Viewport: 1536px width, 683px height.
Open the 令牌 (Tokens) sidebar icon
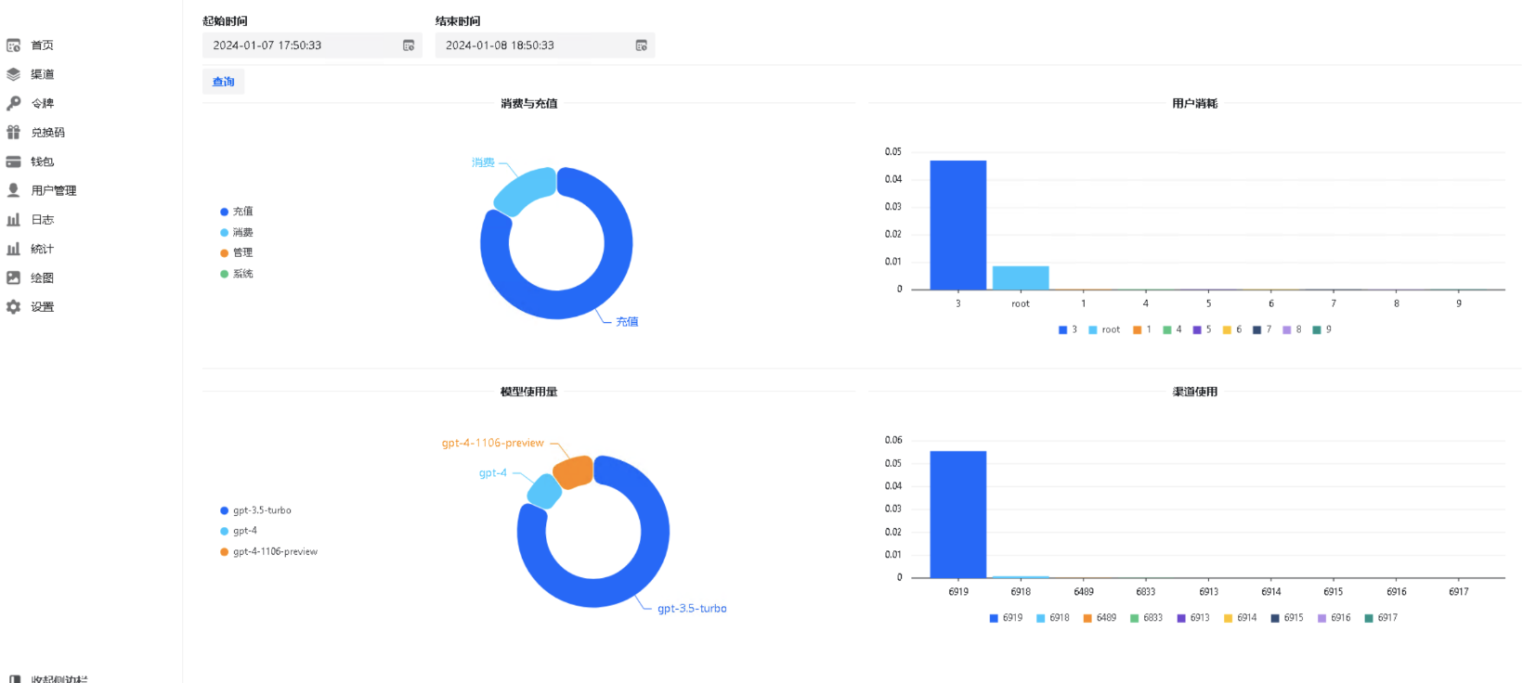pos(14,102)
